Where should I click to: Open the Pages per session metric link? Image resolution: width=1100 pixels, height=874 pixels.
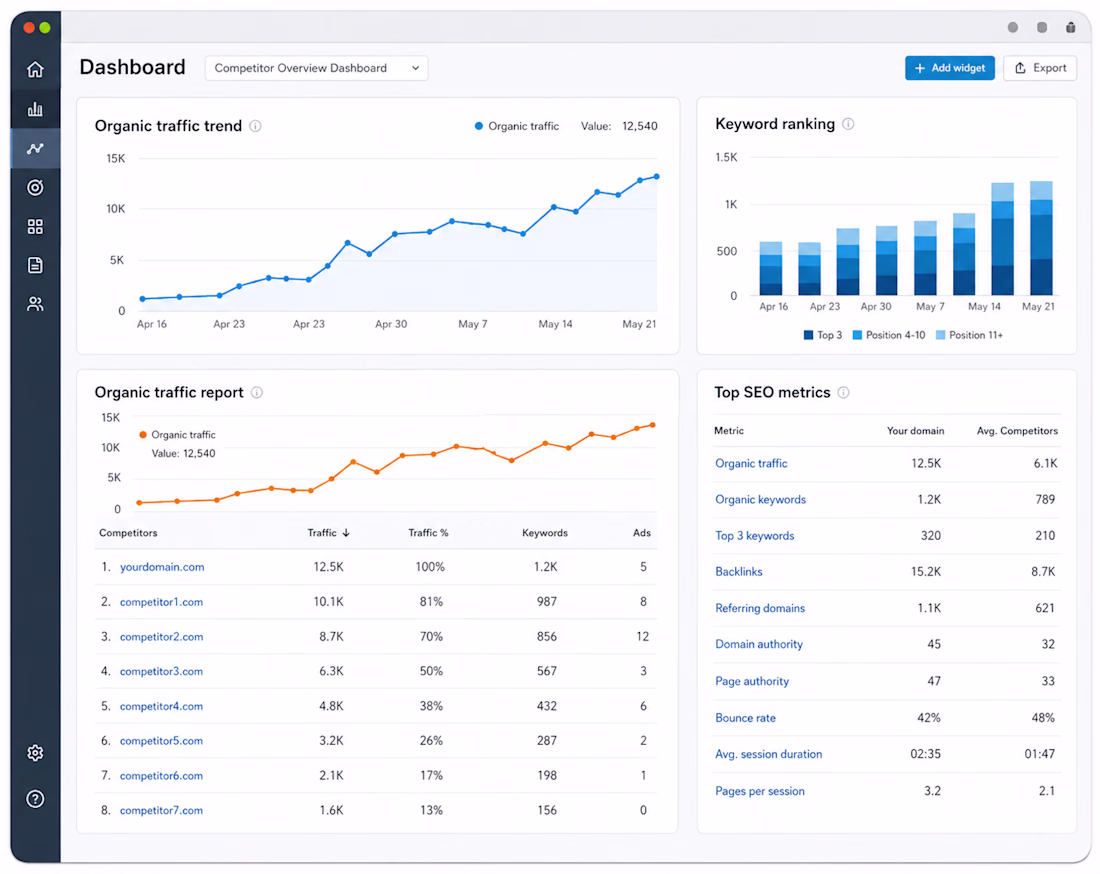coord(760,791)
